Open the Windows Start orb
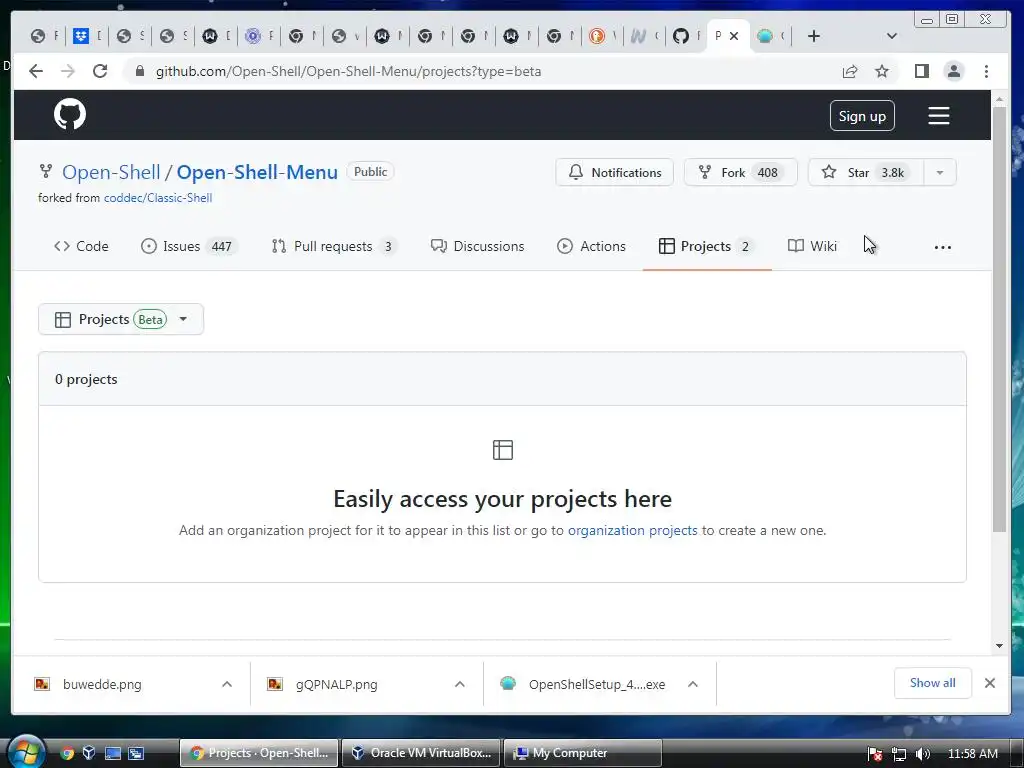 [26, 752]
